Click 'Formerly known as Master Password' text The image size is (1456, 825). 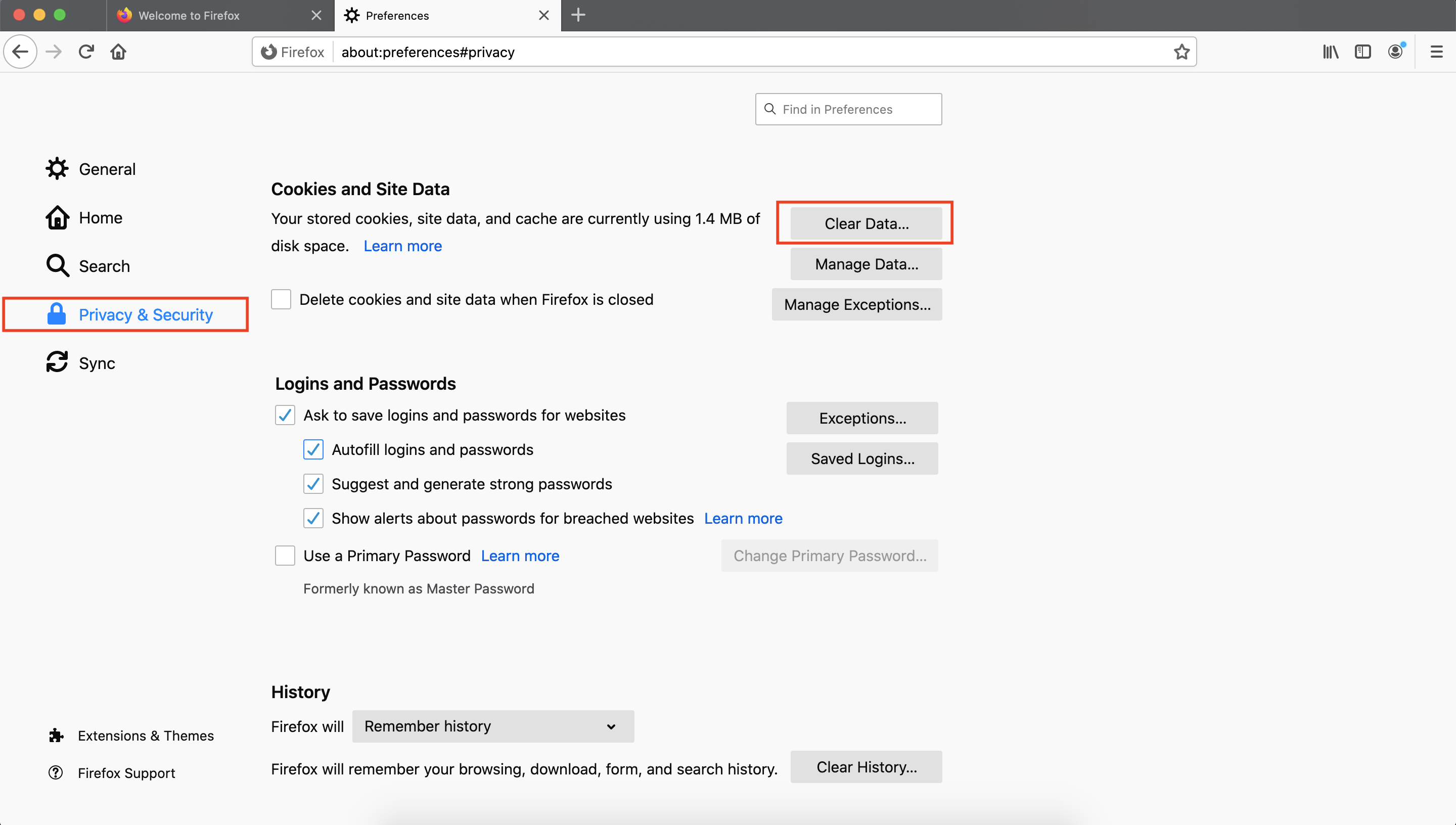419,589
